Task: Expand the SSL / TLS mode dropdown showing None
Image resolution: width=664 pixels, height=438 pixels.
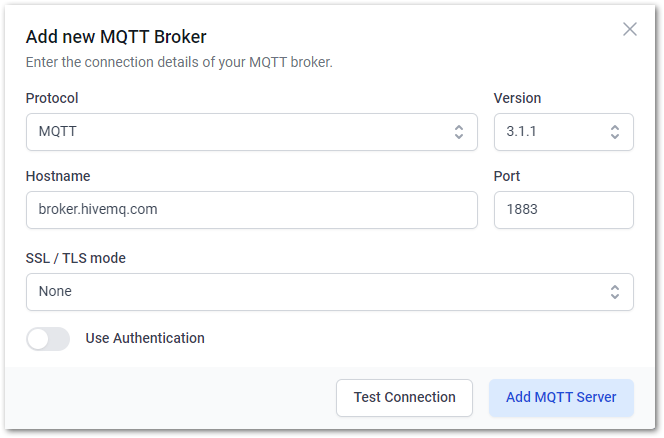Action: pyautogui.click(x=330, y=292)
